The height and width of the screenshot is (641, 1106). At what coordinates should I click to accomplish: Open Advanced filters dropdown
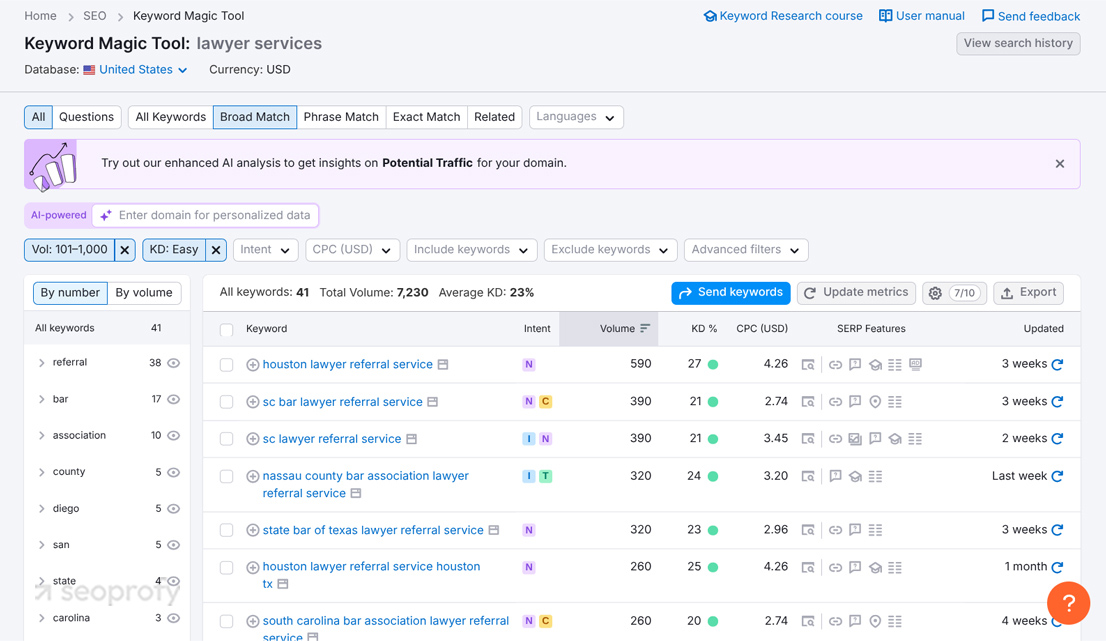coord(746,250)
